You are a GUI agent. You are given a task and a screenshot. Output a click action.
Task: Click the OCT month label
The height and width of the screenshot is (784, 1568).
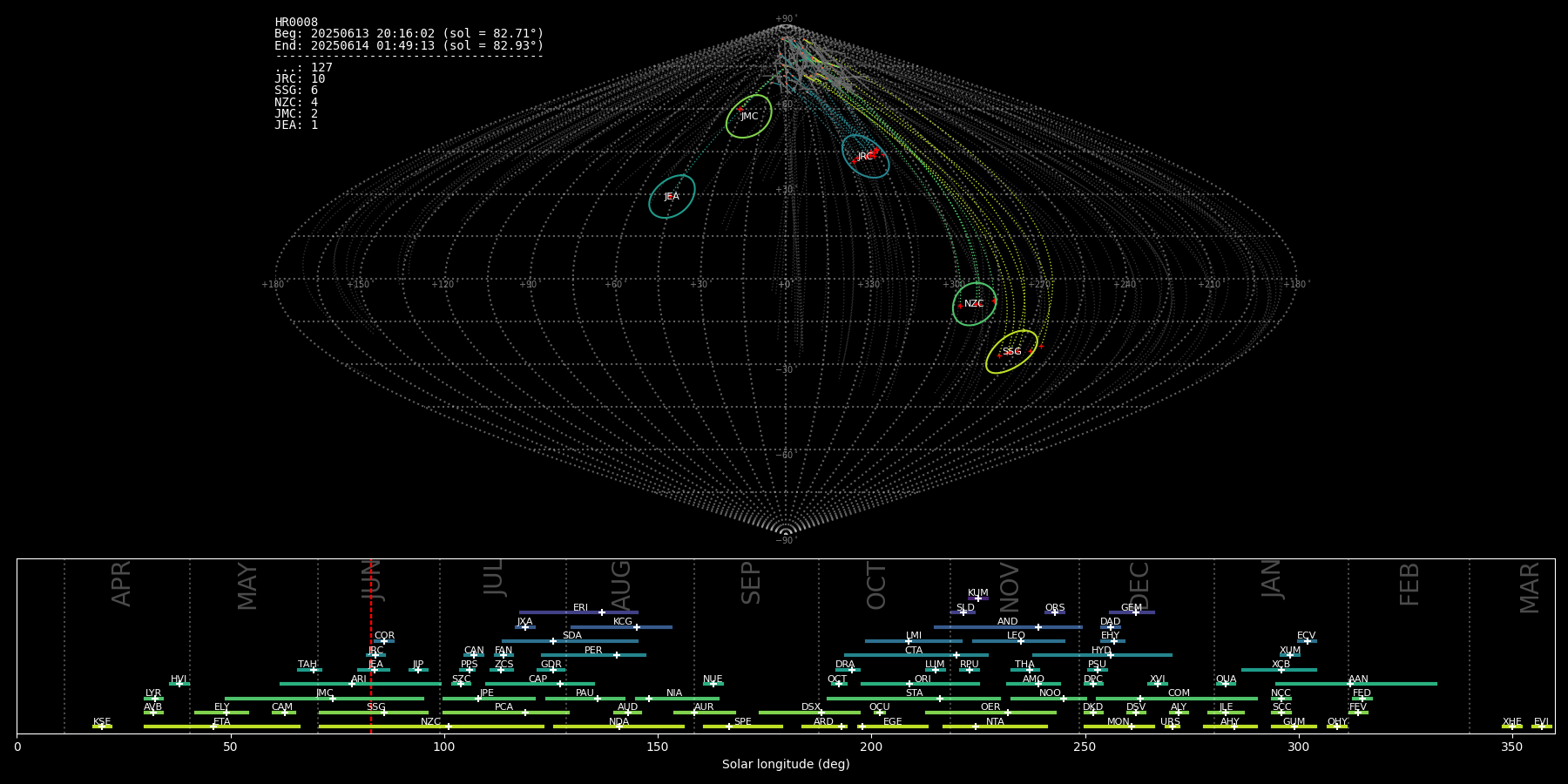(x=876, y=585)
